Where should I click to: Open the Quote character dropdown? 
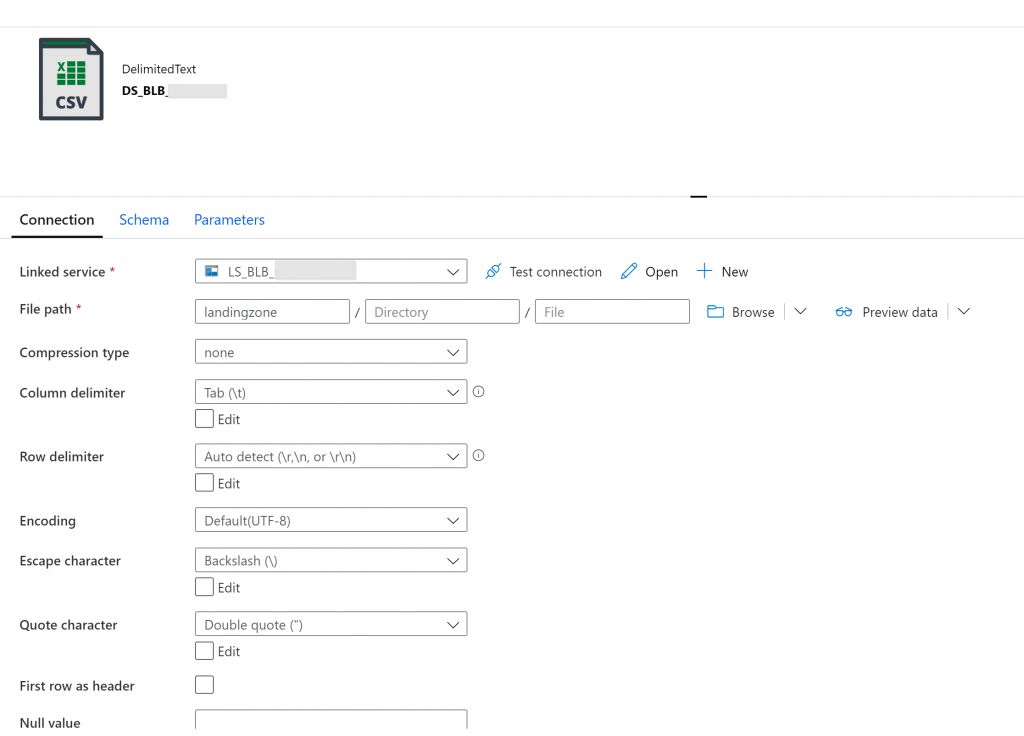pyautogui.click(x=331, y=624)
